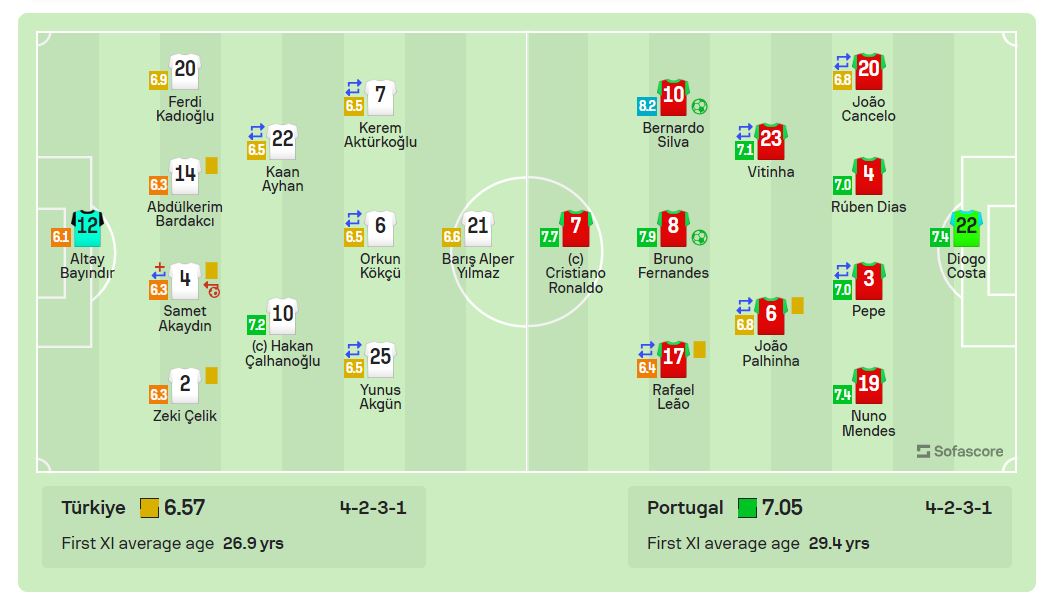Select the Portugal team name
Screen dimensions: 1049x605
685,507
